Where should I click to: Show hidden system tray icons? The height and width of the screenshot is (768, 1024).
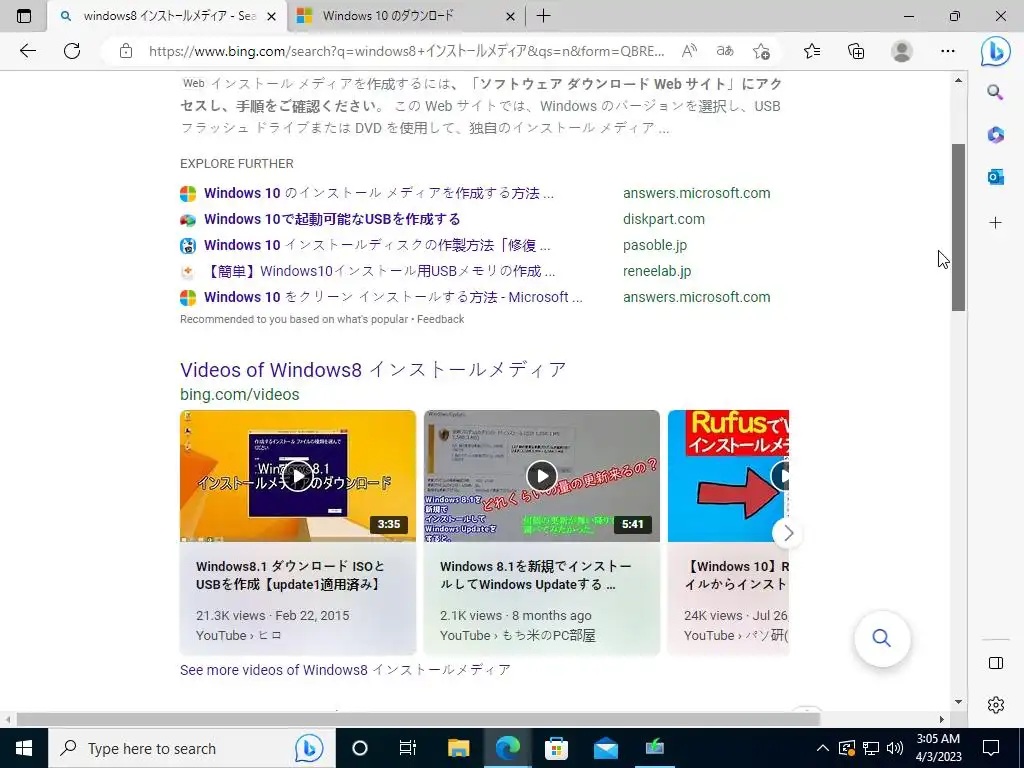coord(823,748)
